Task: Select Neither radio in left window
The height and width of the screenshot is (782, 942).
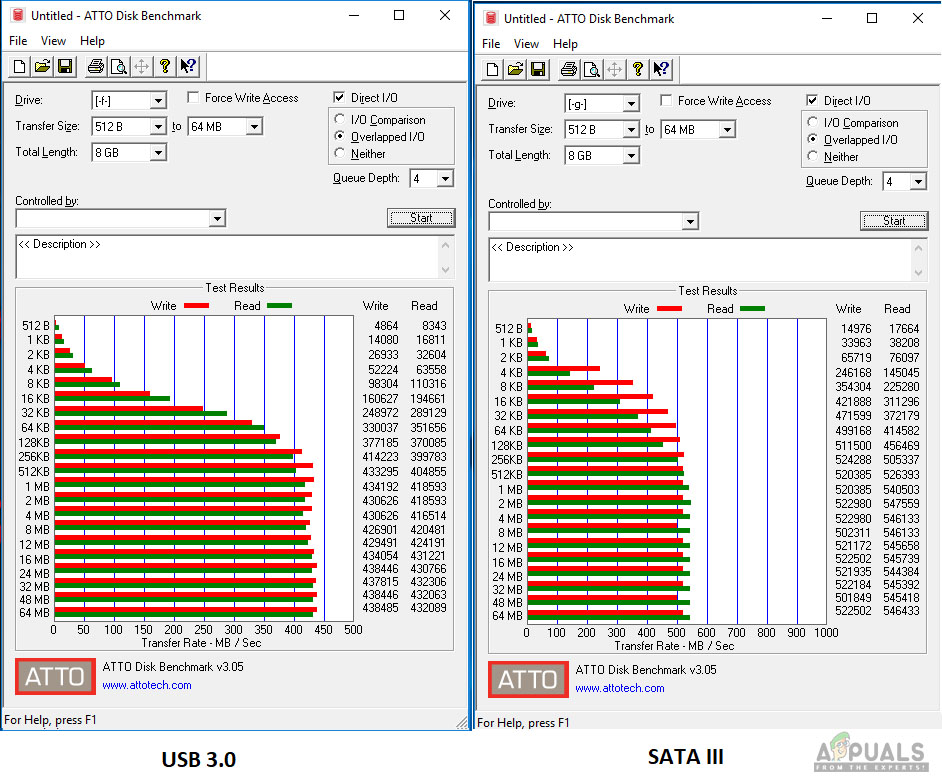Action: 339,153
